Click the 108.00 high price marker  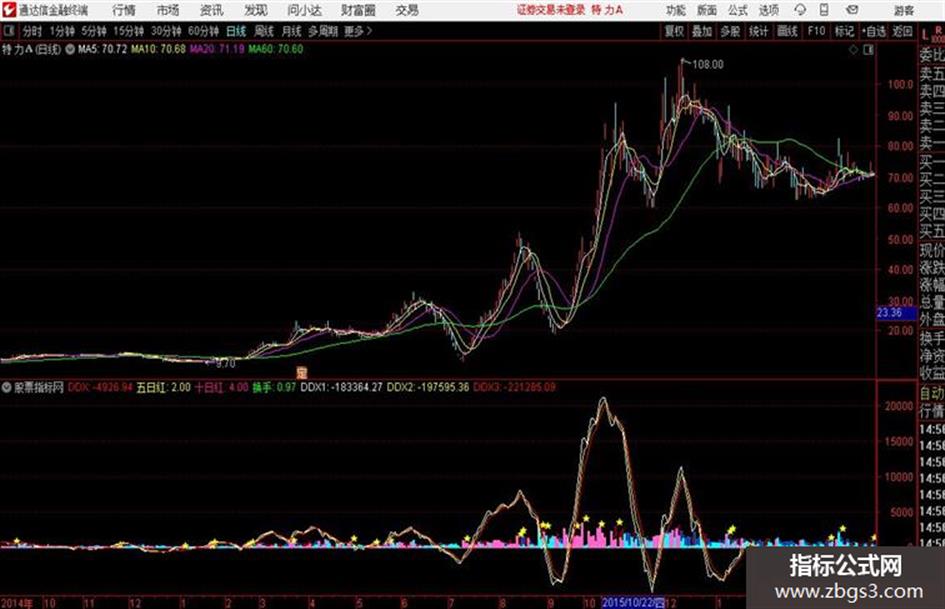[708, 65]
